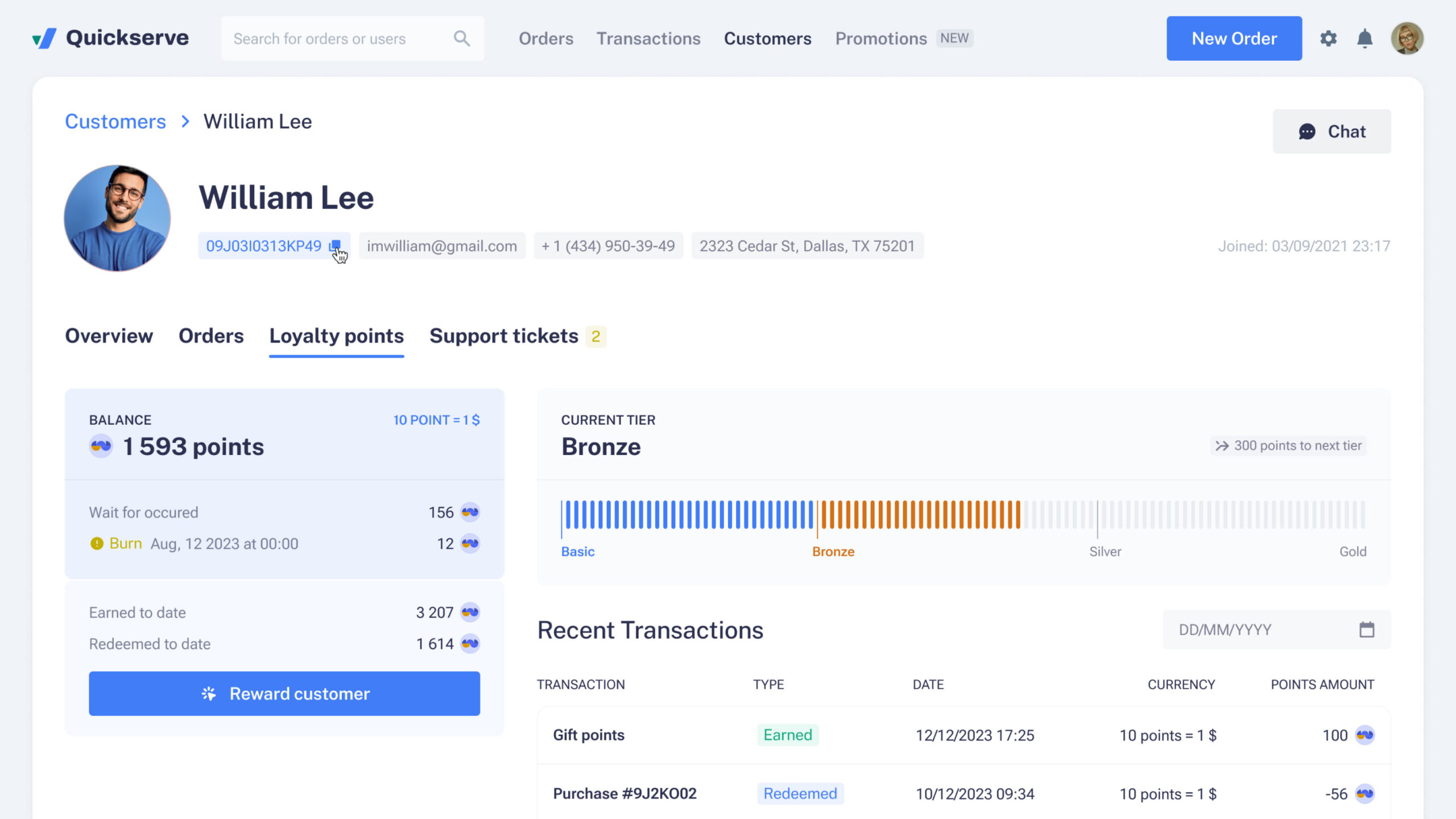Click the points coin icon beside balance
This screenshot has height=819, width=1456.
pos(101,446)
